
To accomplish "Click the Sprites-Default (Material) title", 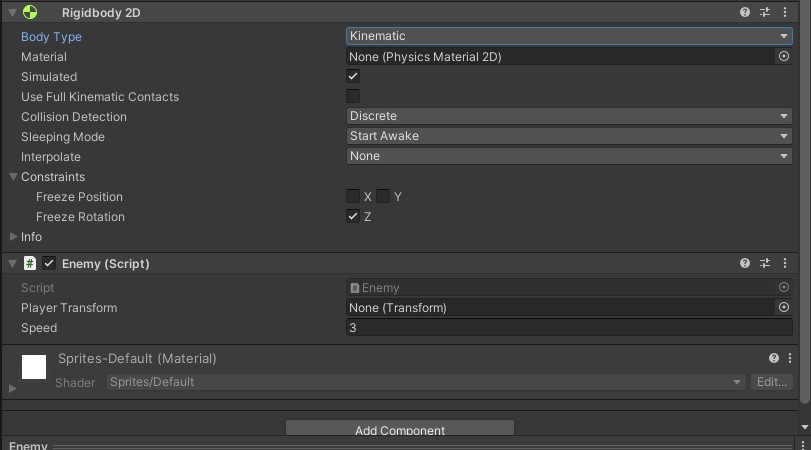I will (x=137, y=358).
